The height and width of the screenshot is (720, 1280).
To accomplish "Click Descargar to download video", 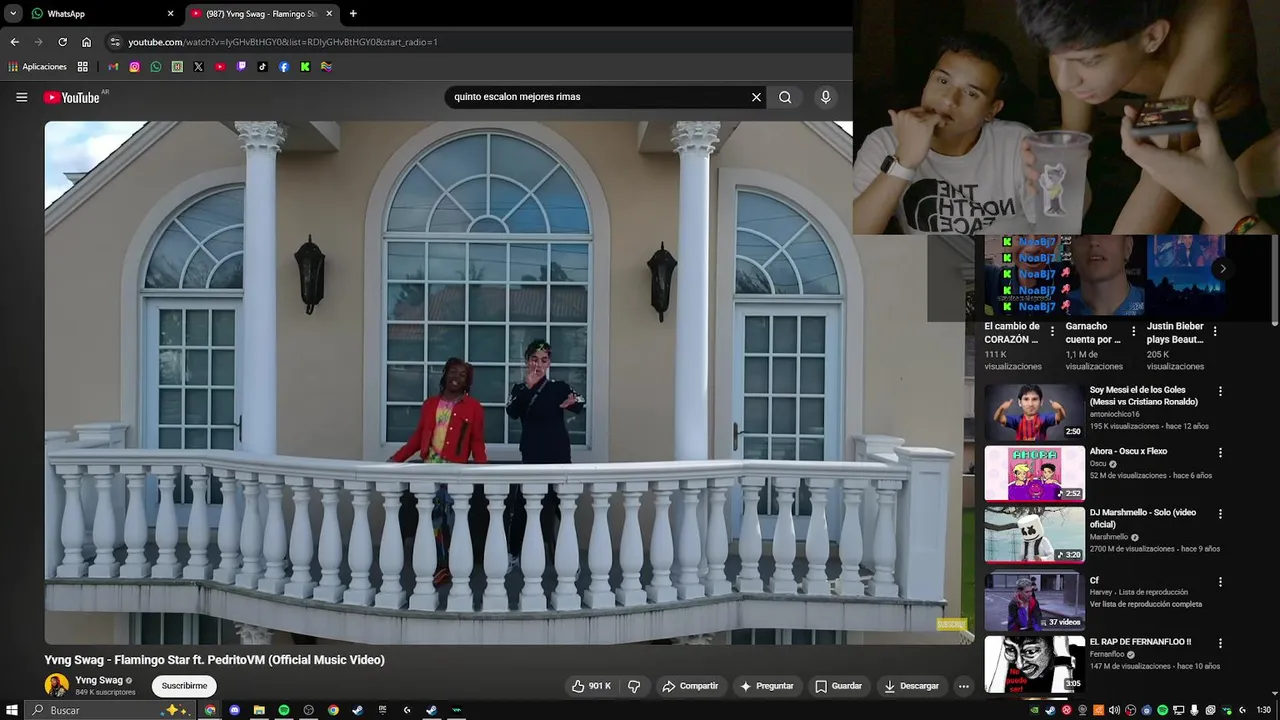I will coord(911,686).
